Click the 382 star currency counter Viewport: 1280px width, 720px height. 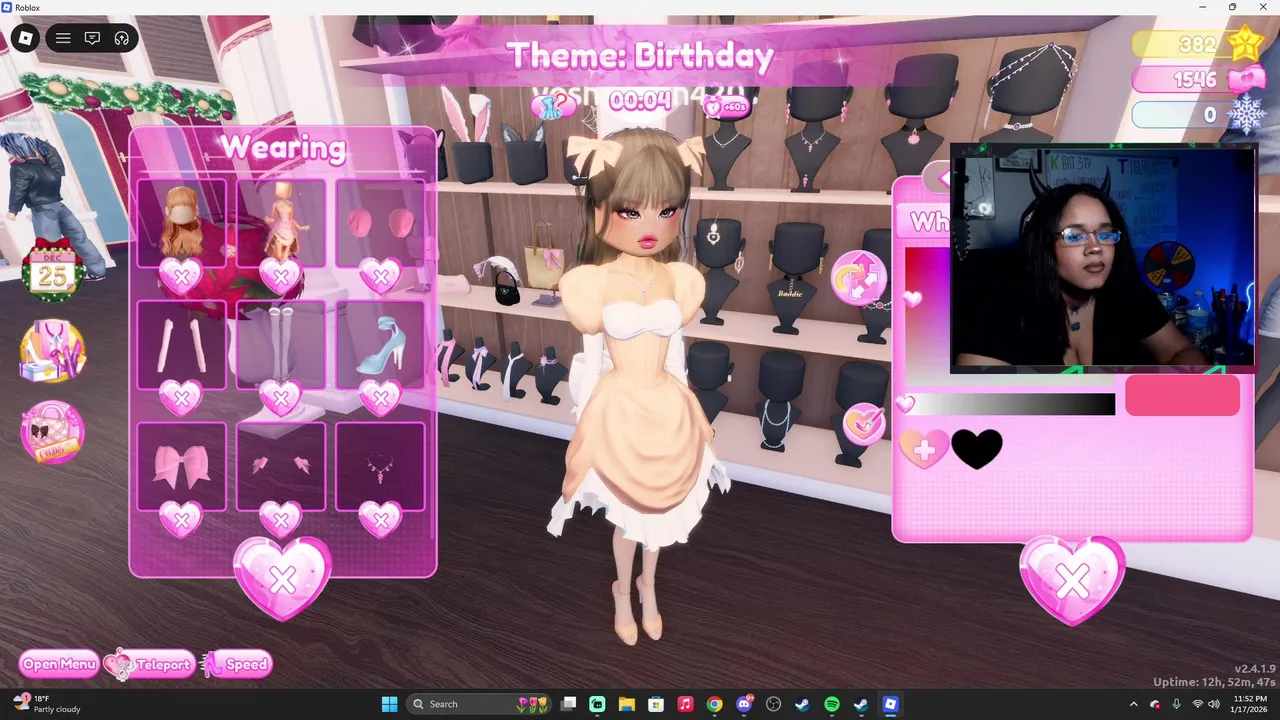(x=1198, y=44)
